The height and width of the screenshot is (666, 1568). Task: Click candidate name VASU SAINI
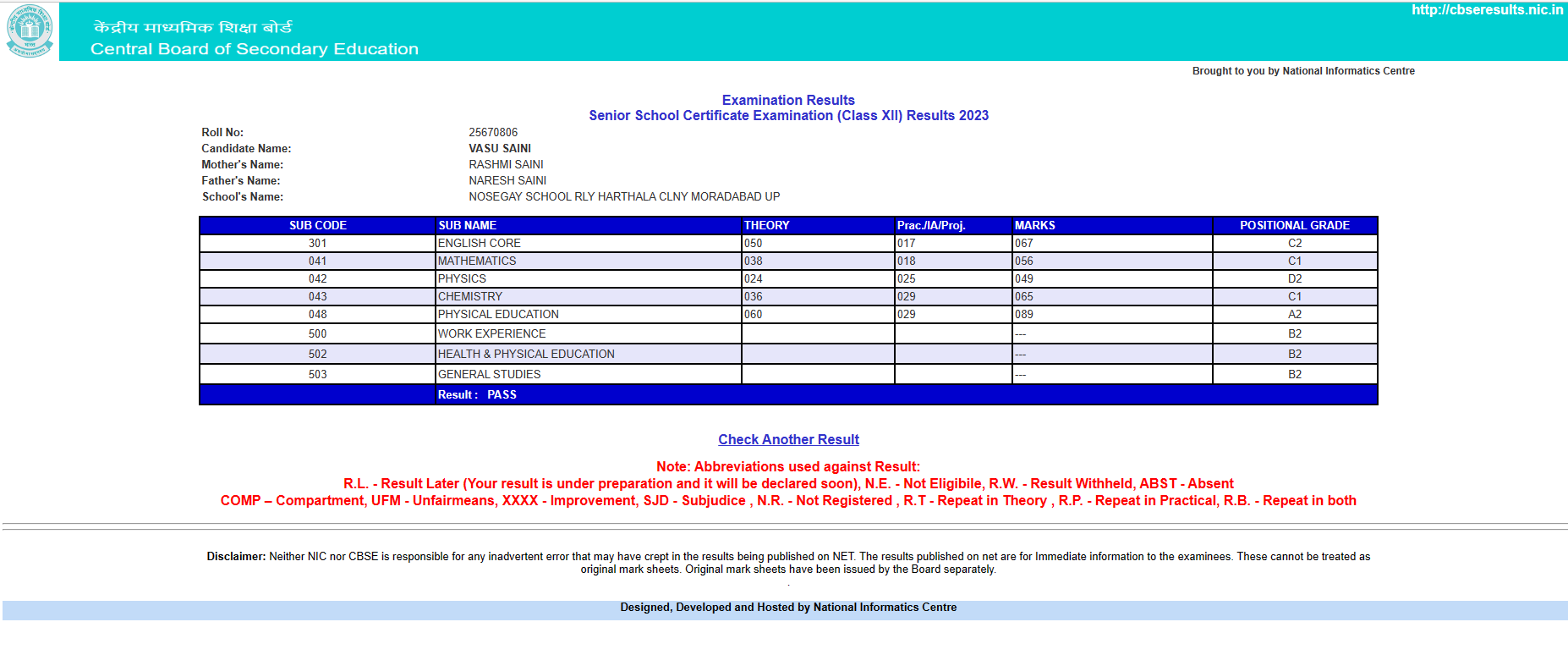click(500, 148)
